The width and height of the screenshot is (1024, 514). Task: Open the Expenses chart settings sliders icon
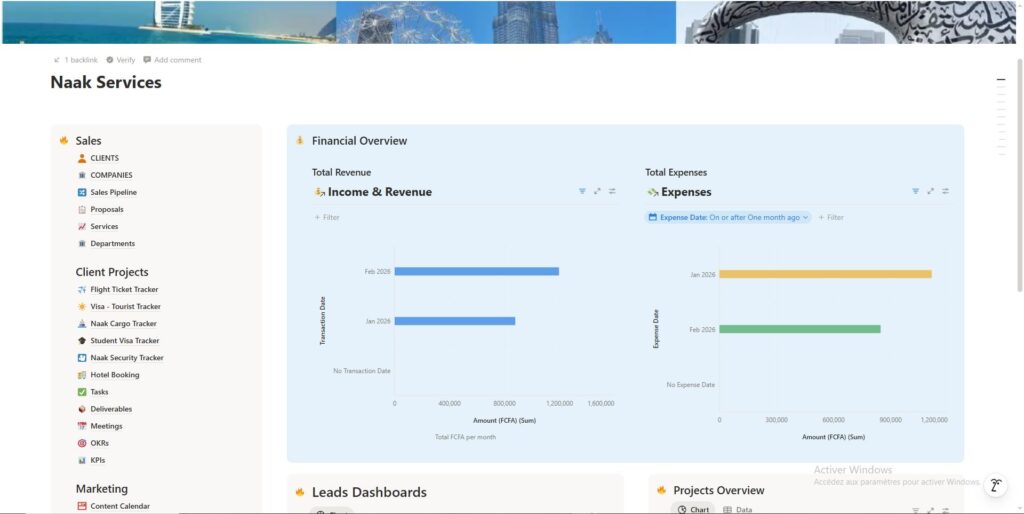pyautogui.click(x=945, y=191)
